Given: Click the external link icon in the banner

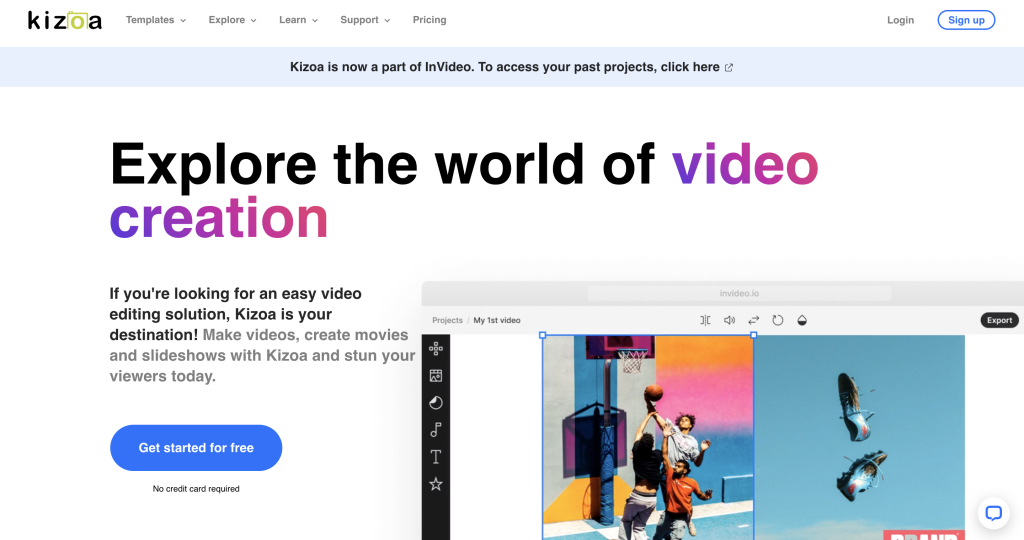Looking at the screenshot, I should pyautogui.click(x=729, y=67).
